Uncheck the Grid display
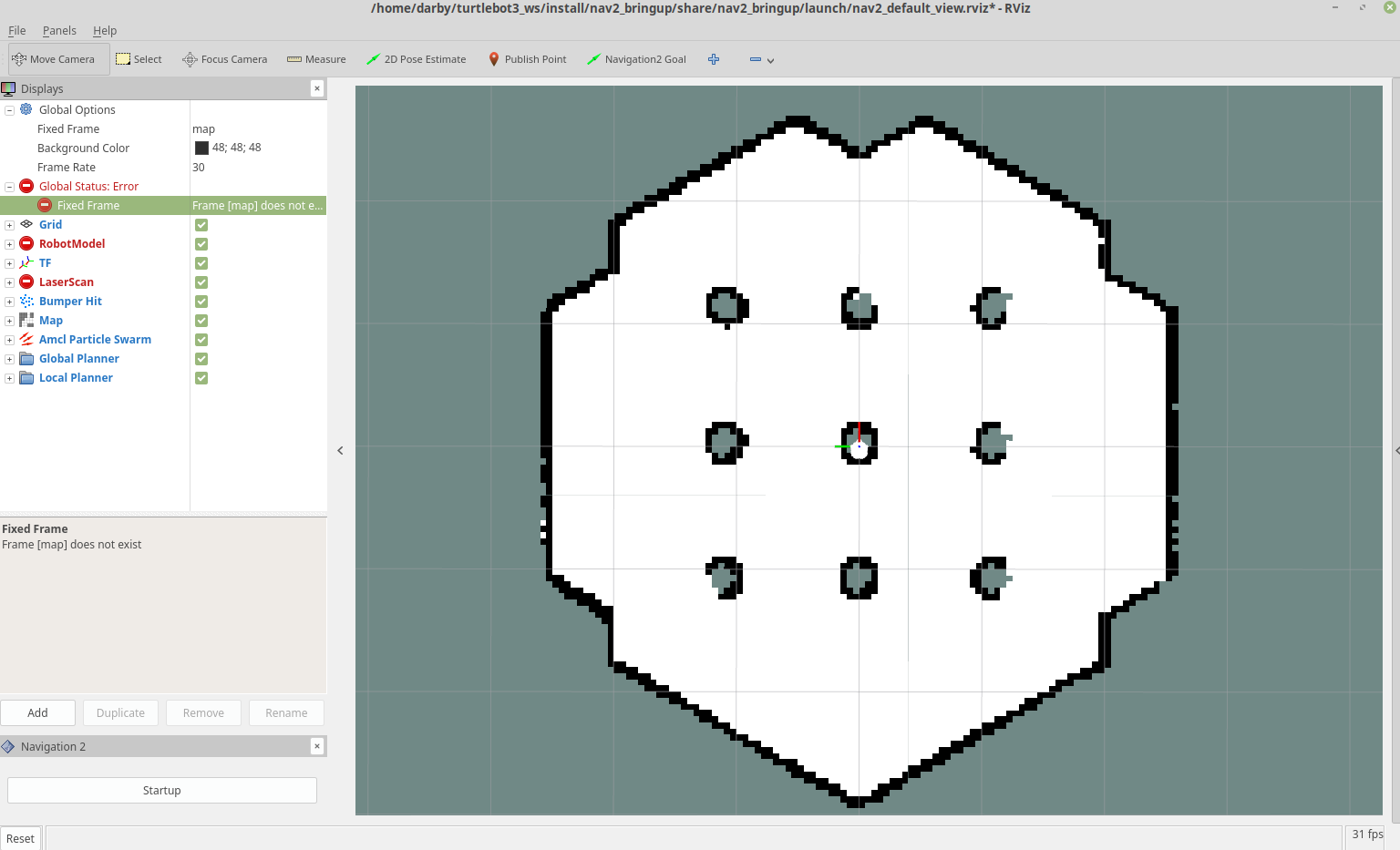 point(201,225)
